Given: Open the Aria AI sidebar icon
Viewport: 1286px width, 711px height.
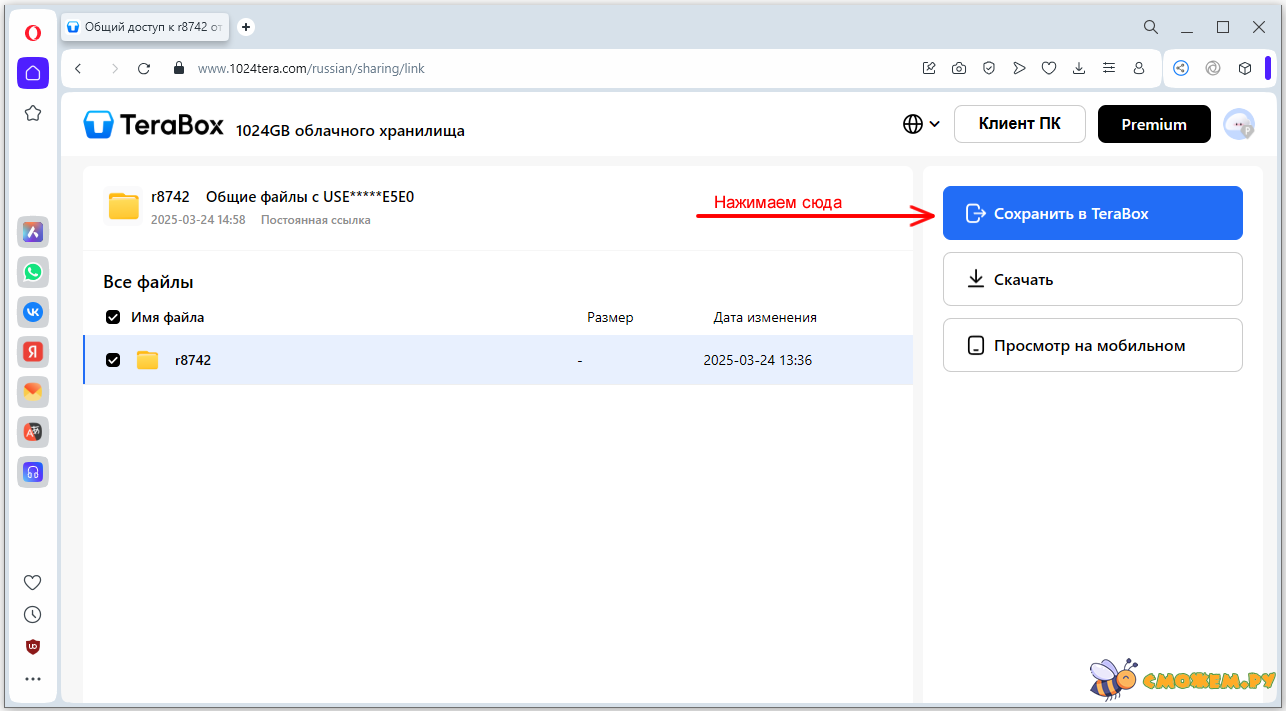Looking at the screenshot, I should click(x=33, y=232).
